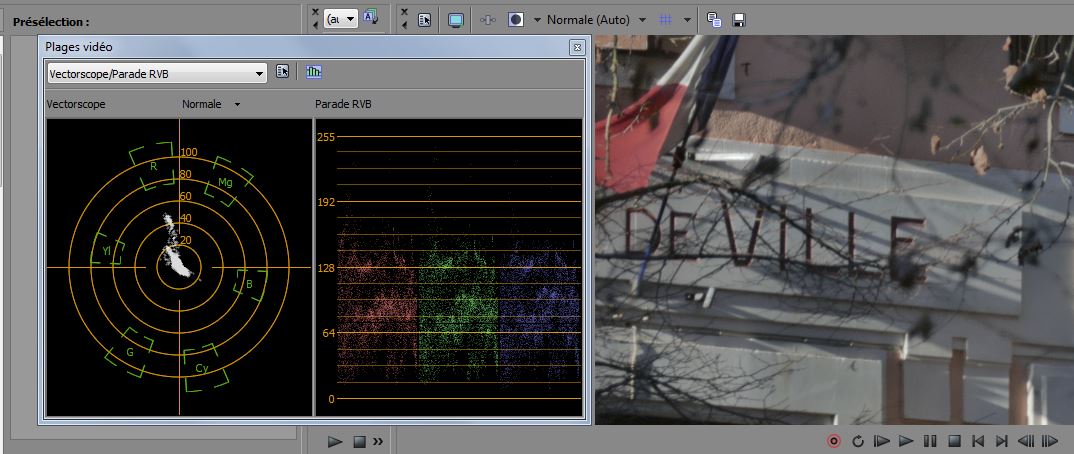Open video preview project properties icon
The image size is (1074, 454).
pos(425,20)
